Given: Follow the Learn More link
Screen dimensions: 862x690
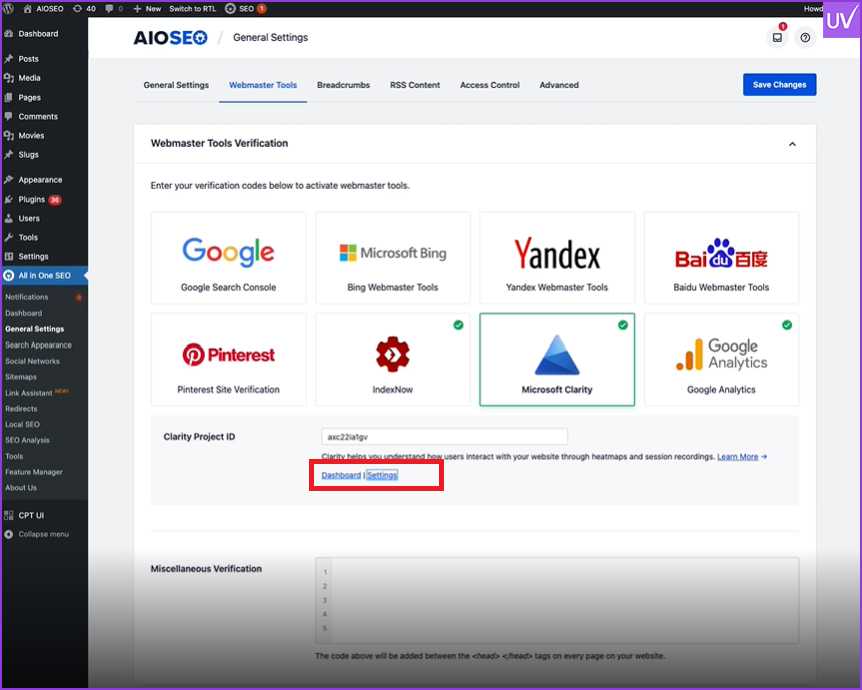Looking at the screenshot, I should point(737,457).
